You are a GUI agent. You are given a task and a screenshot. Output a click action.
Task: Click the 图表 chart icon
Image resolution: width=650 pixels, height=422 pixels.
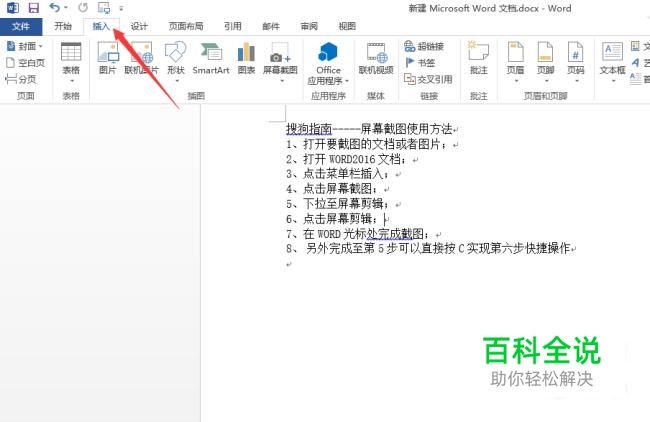pyautogui.click(x=246, y=58)
